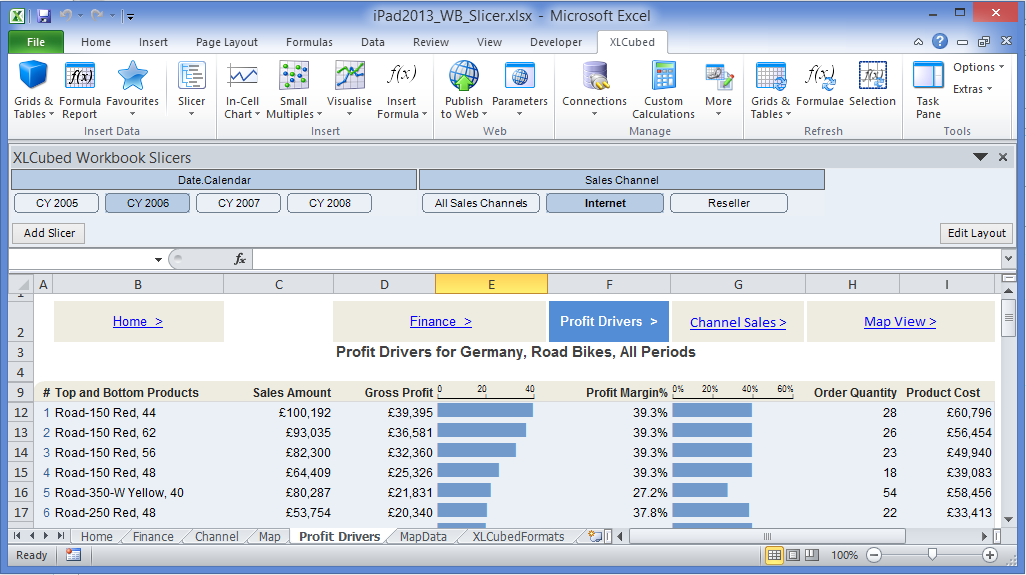Open the Quick Access Toolbar customize dropdown
The height and width of the screenshot is (575, 1026).
pyautogui.click(x=130, y=16)
